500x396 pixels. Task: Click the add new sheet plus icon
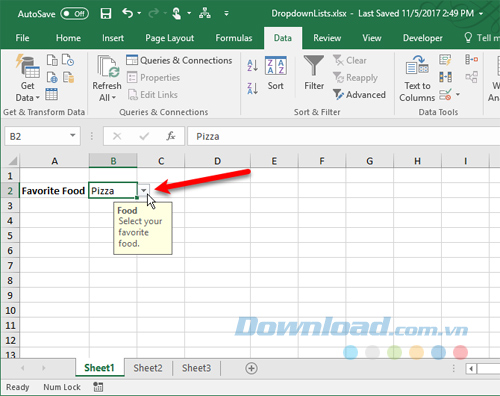point(251,368)
